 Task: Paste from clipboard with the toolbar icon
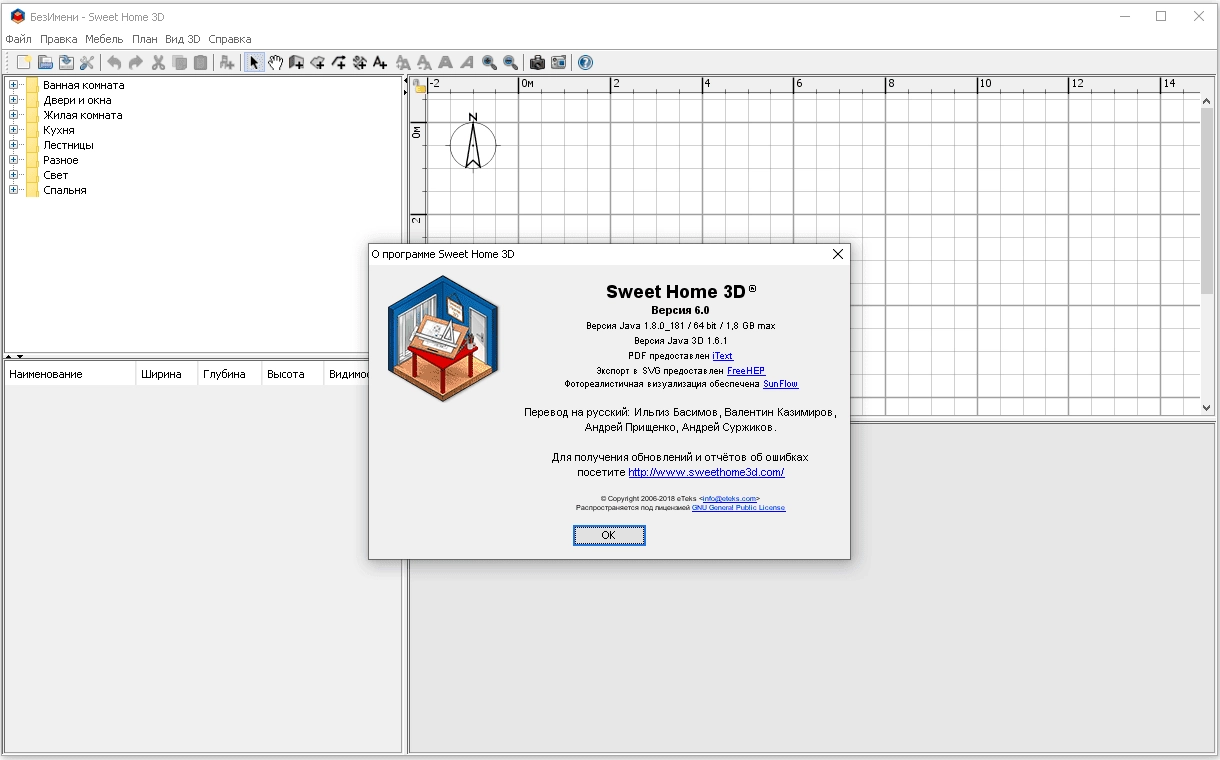pyautogui.click(x=200, y=63)
